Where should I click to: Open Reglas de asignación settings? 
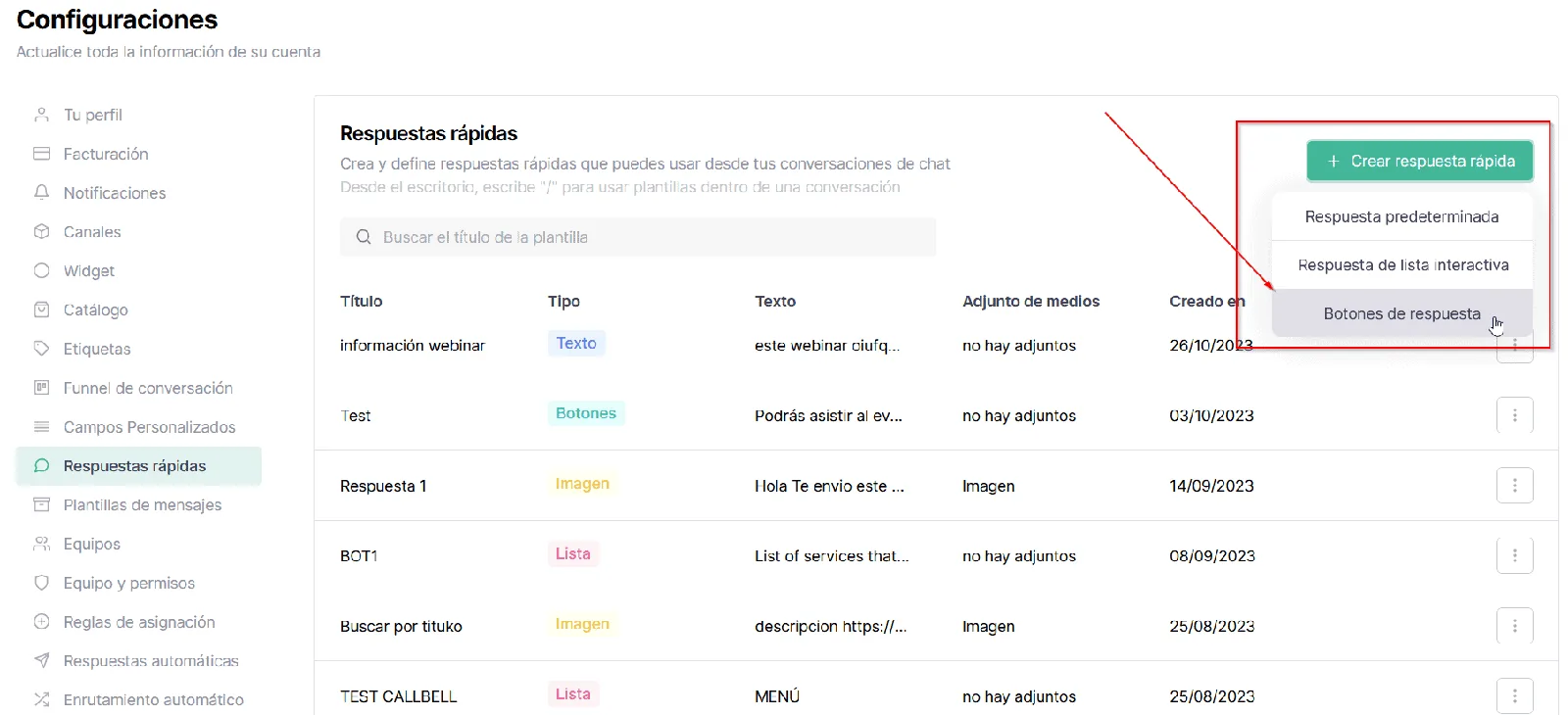coord(138,622)
